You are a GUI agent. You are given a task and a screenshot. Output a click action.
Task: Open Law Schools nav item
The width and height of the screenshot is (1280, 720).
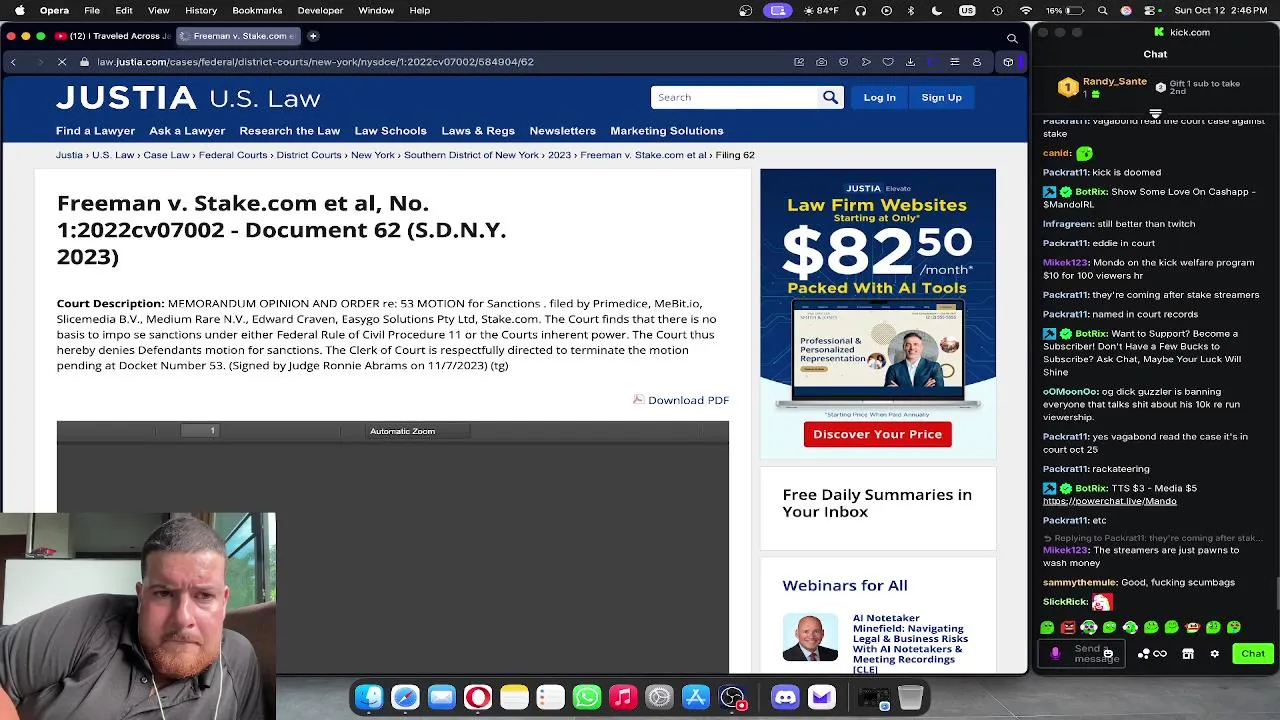[390, 131]
